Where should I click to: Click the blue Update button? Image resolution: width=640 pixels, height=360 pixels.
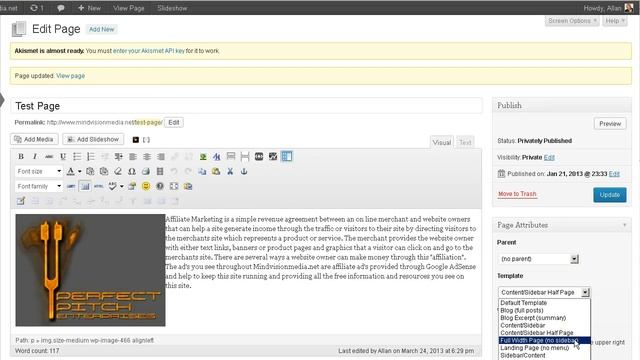[610, 195]
